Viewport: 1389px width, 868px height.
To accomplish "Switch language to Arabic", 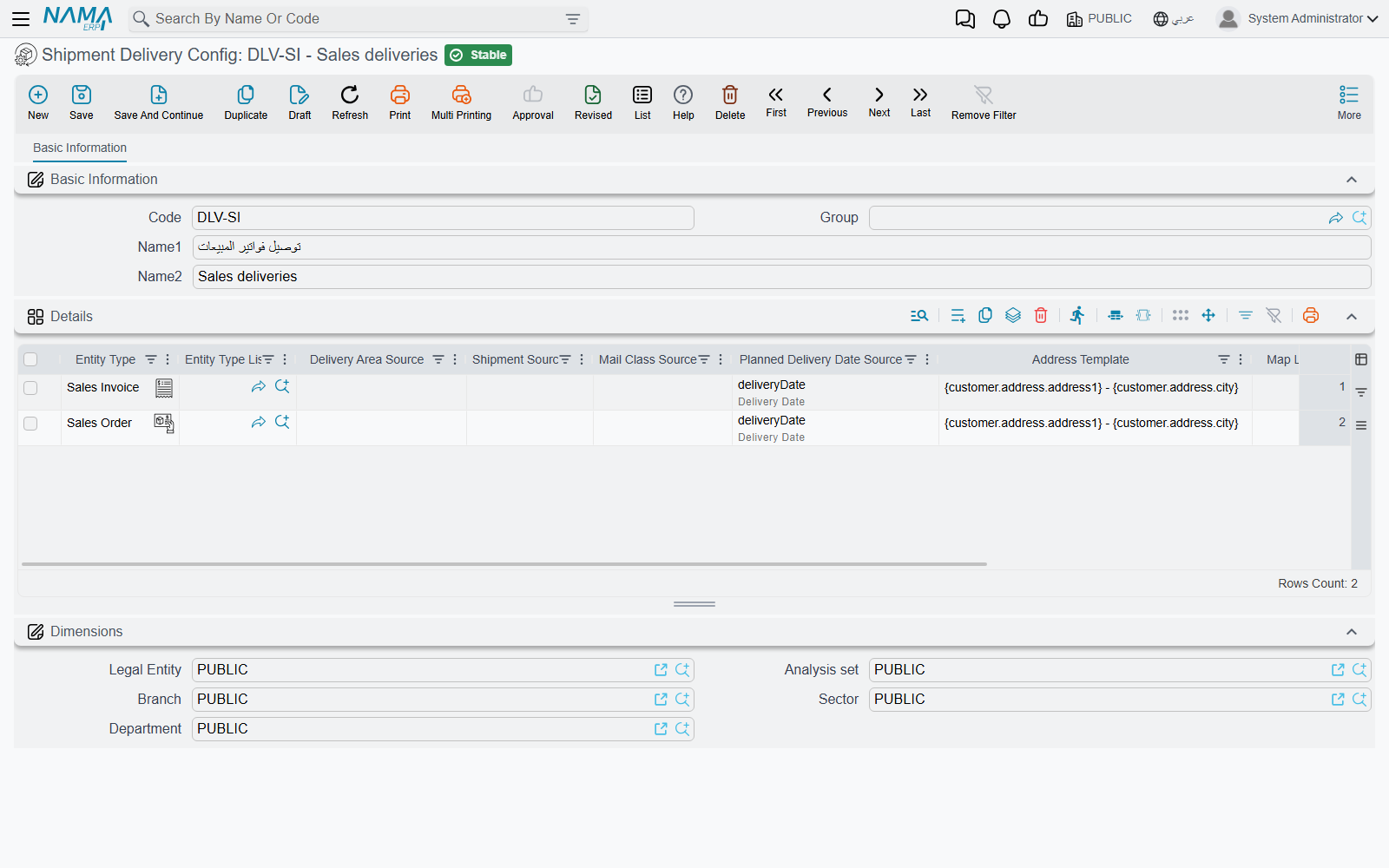I will click(x=1174, y=19).
